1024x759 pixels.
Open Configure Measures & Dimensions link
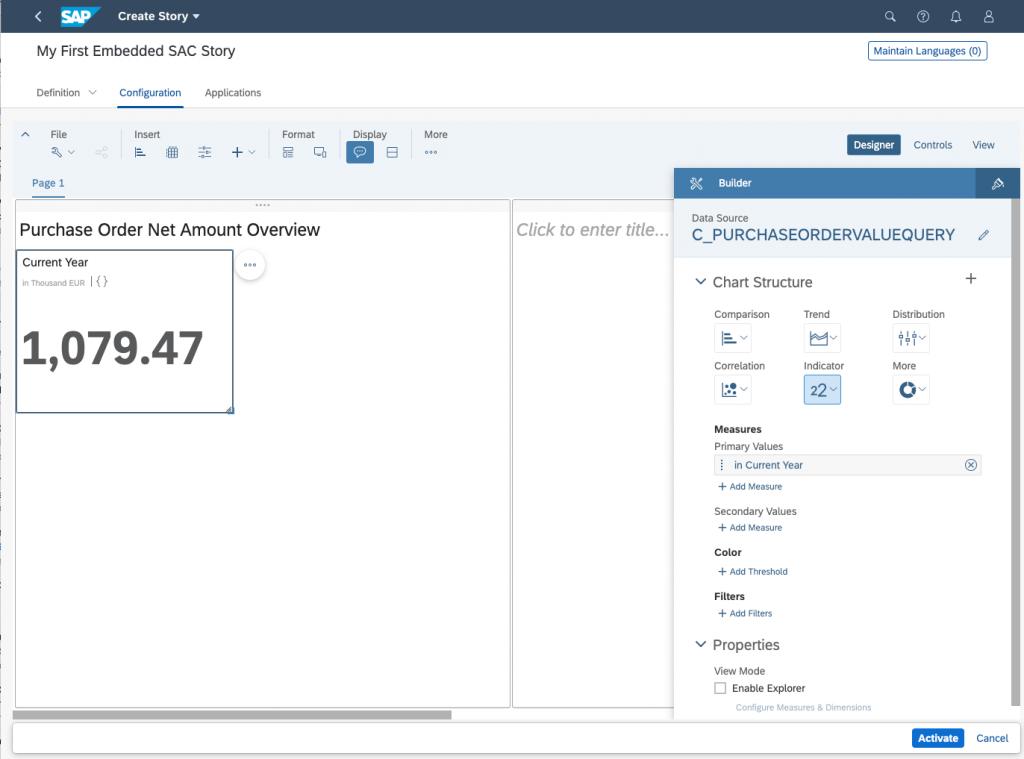coord(803,707)
